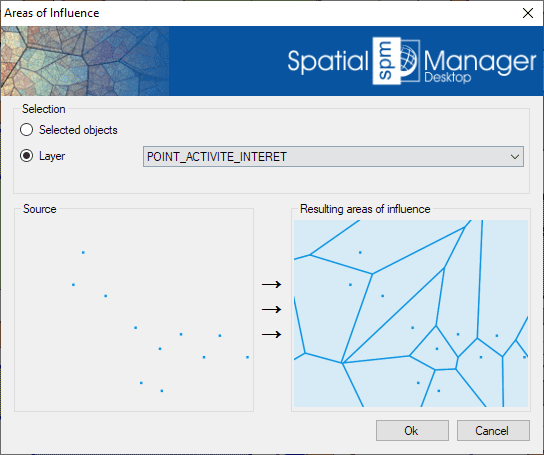This screenshot has height=455, width=544.
Task: Click the 'Layer' label text
Action: tap(52, 156)
